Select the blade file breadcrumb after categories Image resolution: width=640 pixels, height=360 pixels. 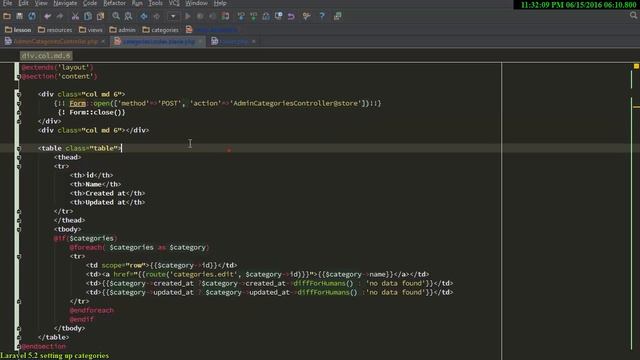pyautogui.click(x=211, y=30)
